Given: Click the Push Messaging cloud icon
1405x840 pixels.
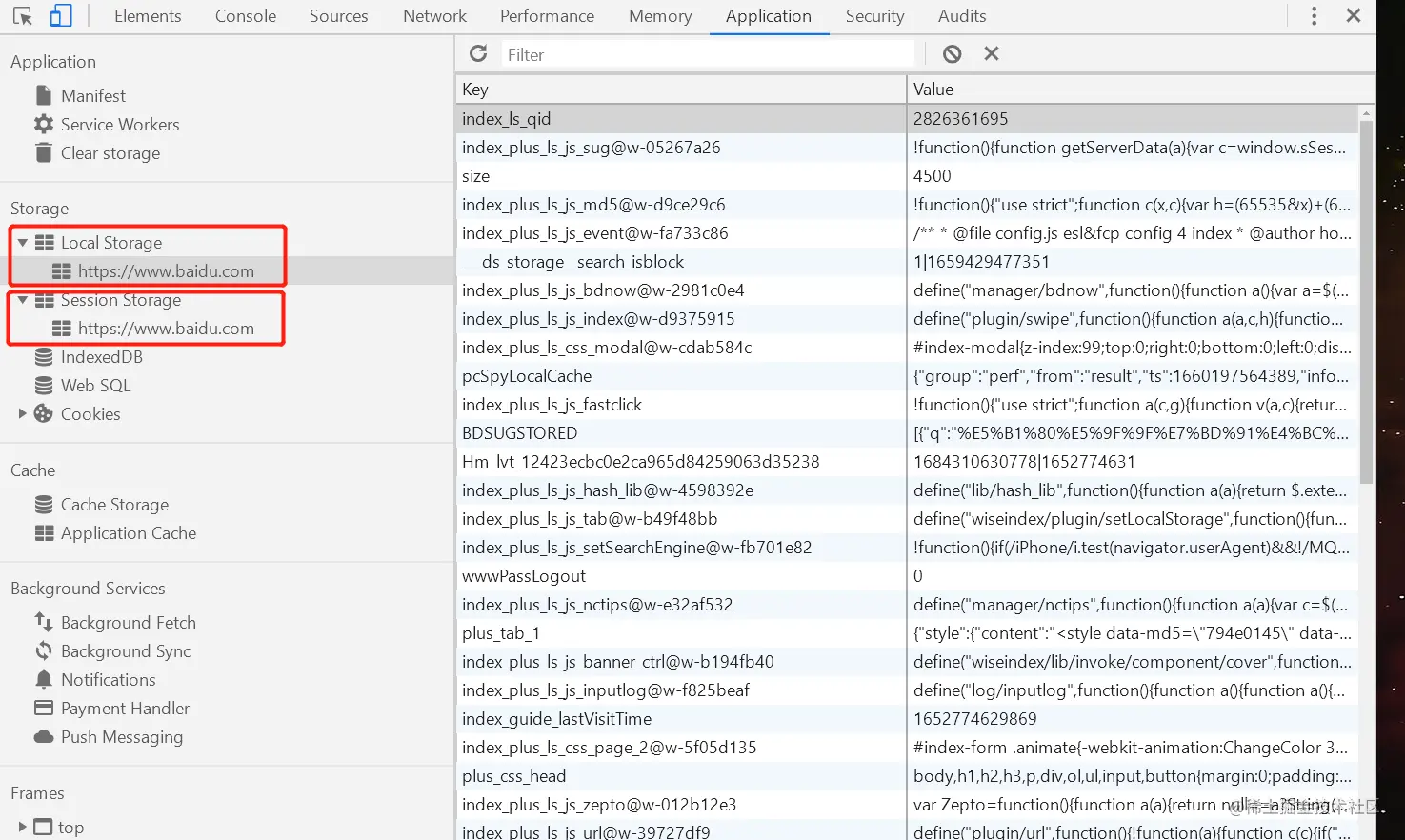Looking at the screenshot, I should point(44,737).
